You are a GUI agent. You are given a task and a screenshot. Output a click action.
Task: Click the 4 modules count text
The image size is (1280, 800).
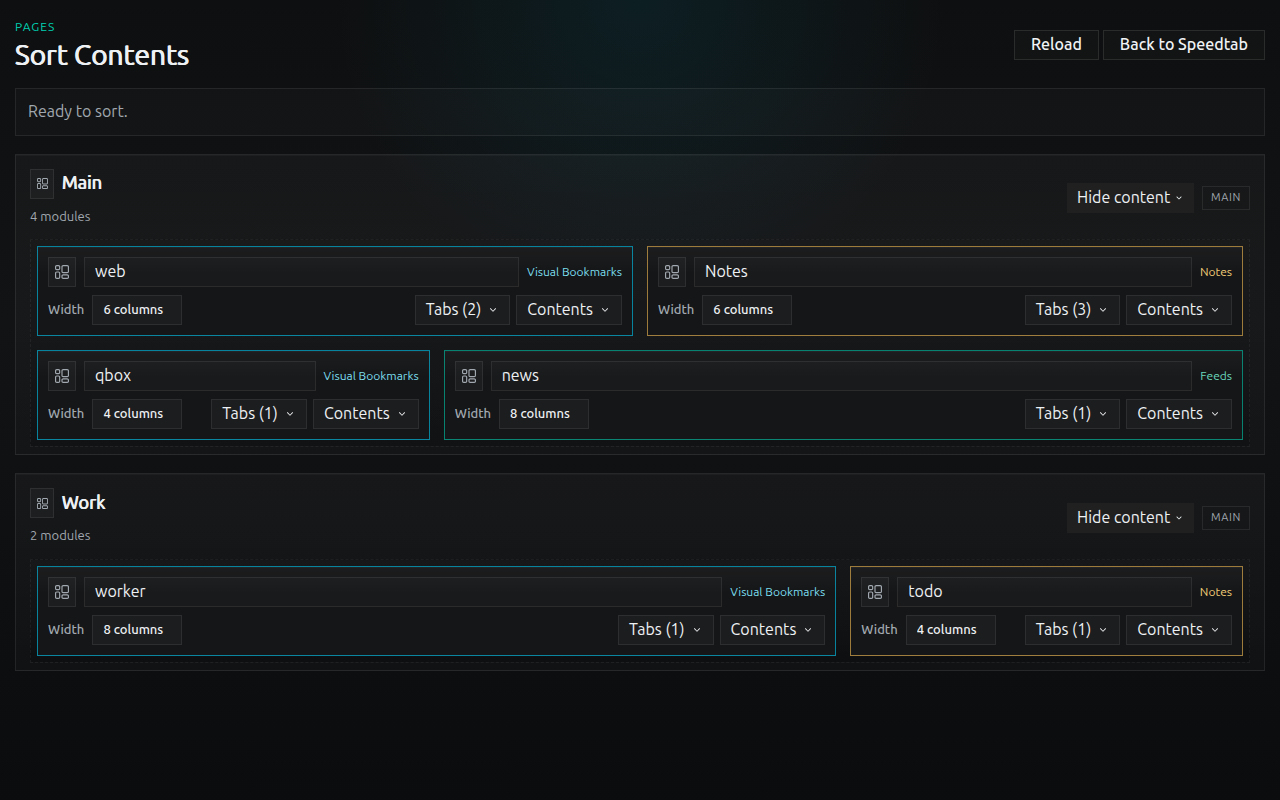[x=60, y=216]
